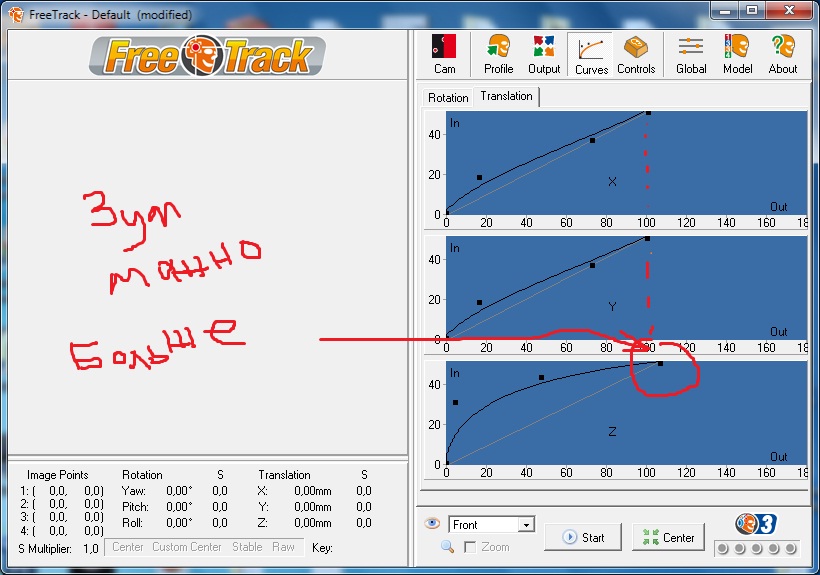Screen dimensions: 820x575
Task: Click the Start button
Action: pos(583,537)
